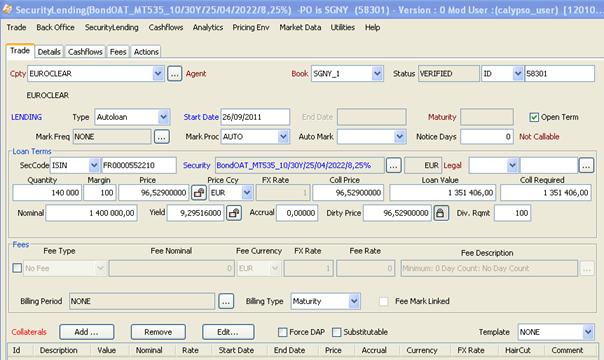Enable the No Fee checkbox
604x360 pixels.
point(17,268)
